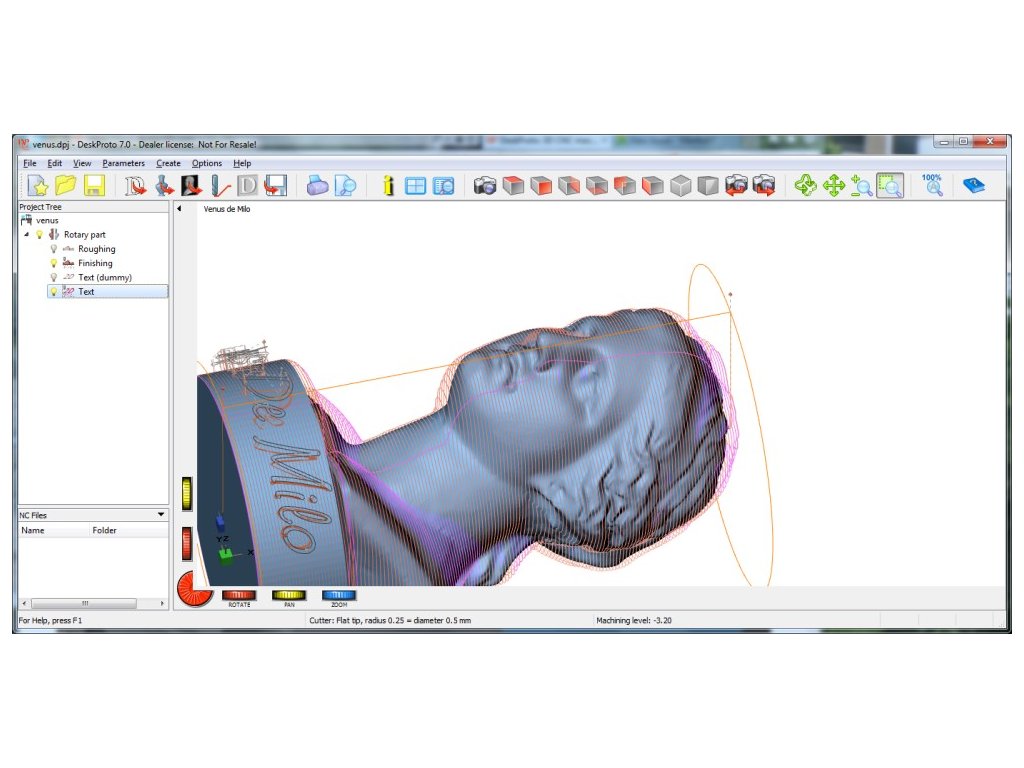The image size is (1024, 768).
Task: Select the venus project root in tree
Action: pos(47,221)
